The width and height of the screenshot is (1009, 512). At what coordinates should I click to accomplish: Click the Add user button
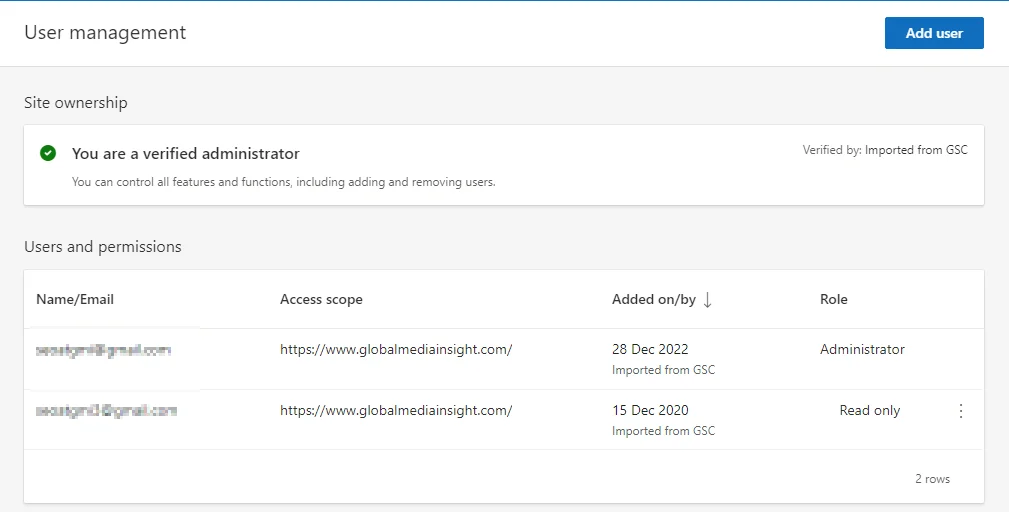coord(934,33)
